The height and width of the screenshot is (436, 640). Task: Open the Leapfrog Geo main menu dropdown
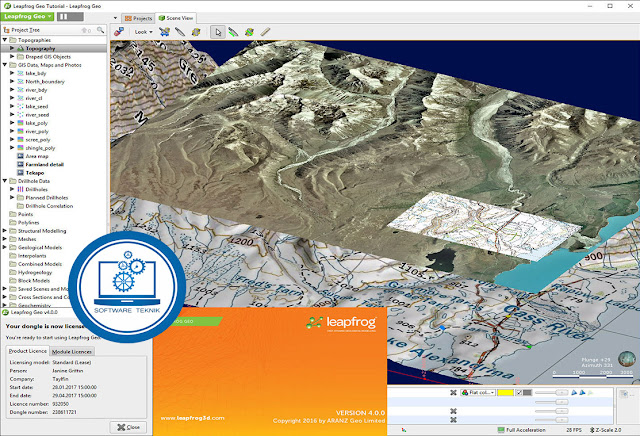(27, 16)
